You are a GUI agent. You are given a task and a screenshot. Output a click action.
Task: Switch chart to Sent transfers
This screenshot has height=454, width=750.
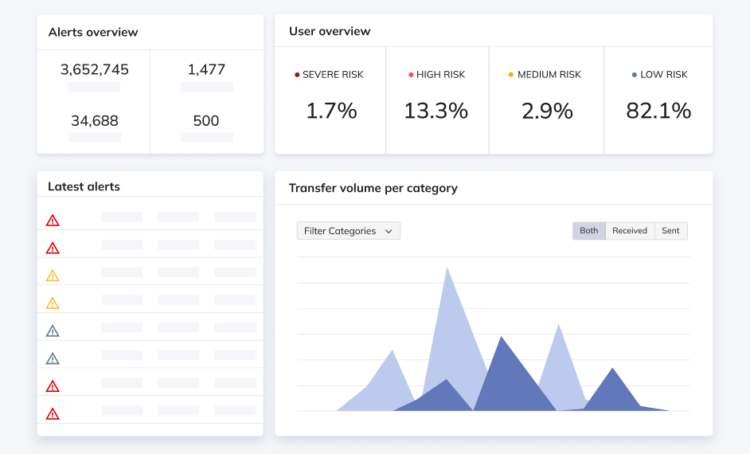[670, 231]
